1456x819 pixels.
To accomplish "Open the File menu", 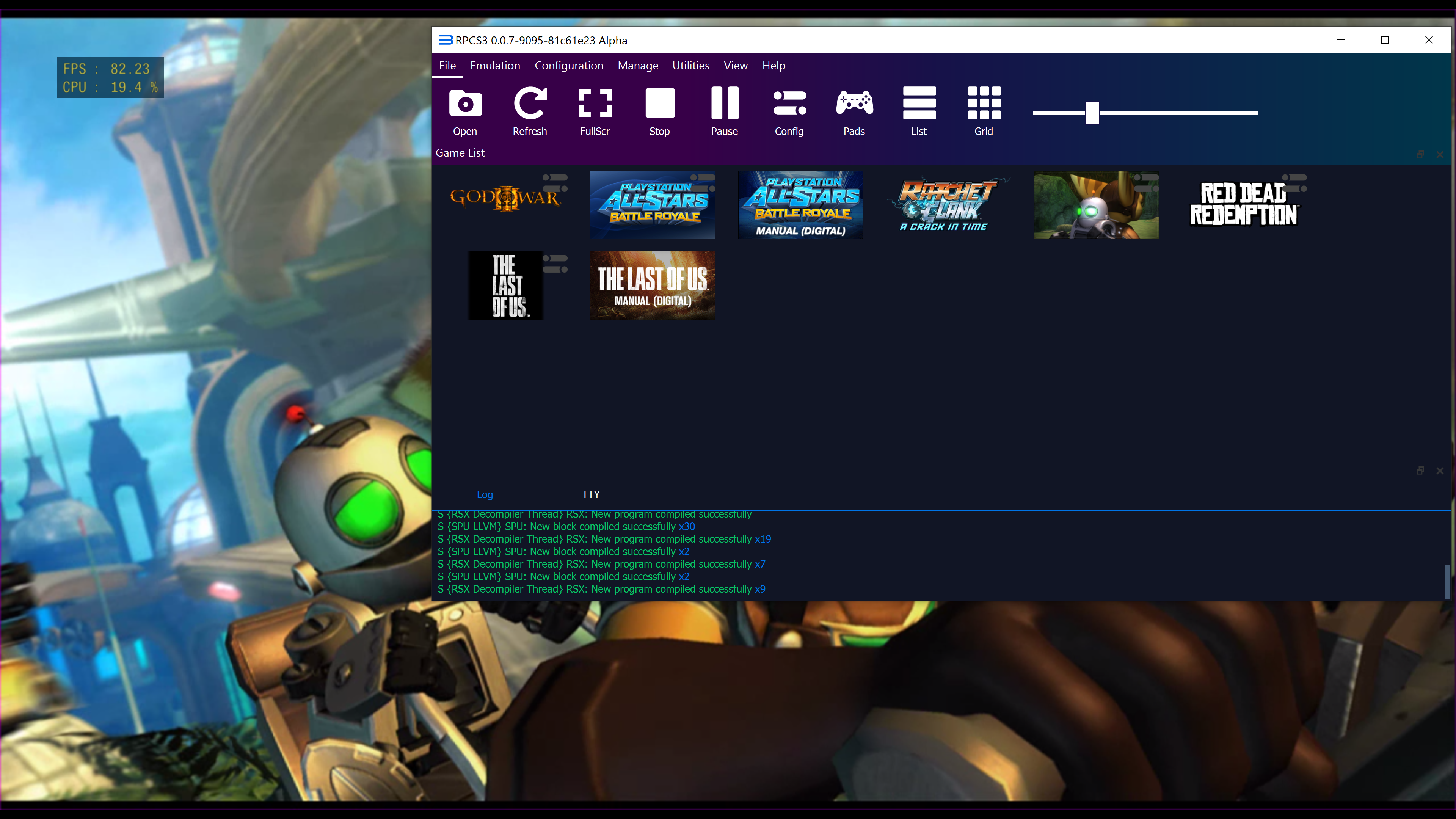I will tap(447, 66).
